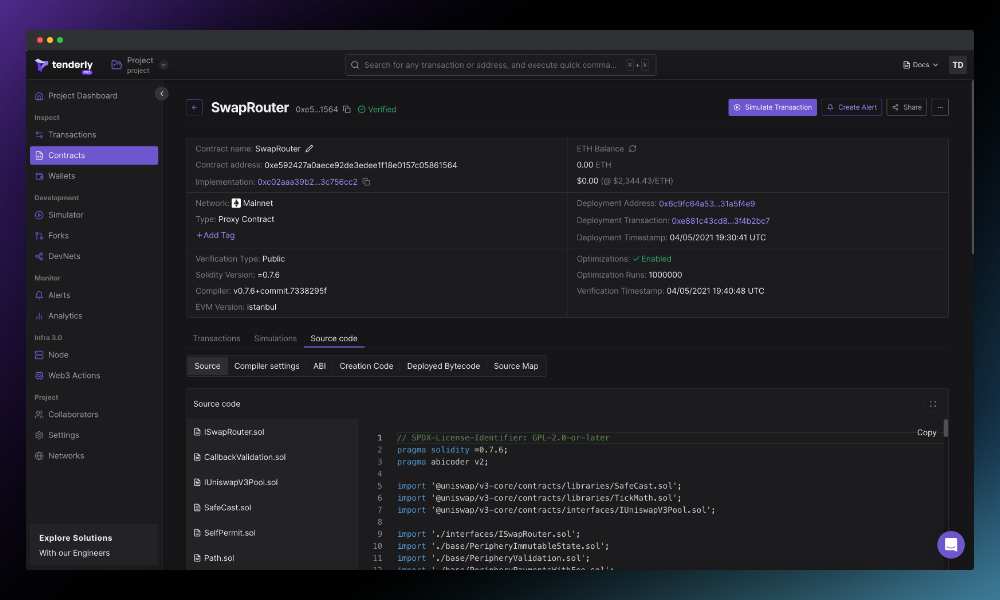Click the Simulate Transaction button
1000x600 pixels.
(x=770, y=107)
